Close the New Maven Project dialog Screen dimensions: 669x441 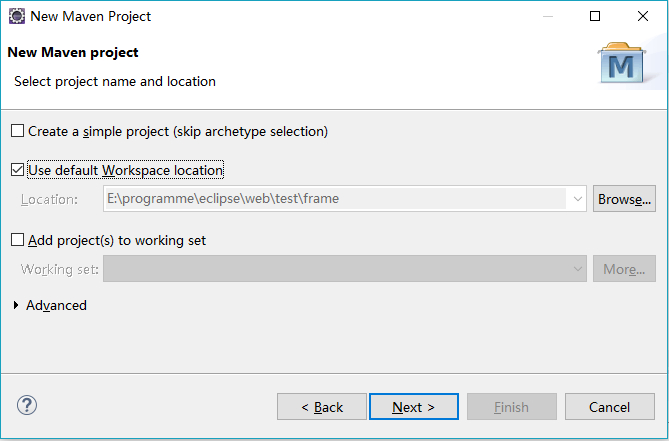click(643, 16)
